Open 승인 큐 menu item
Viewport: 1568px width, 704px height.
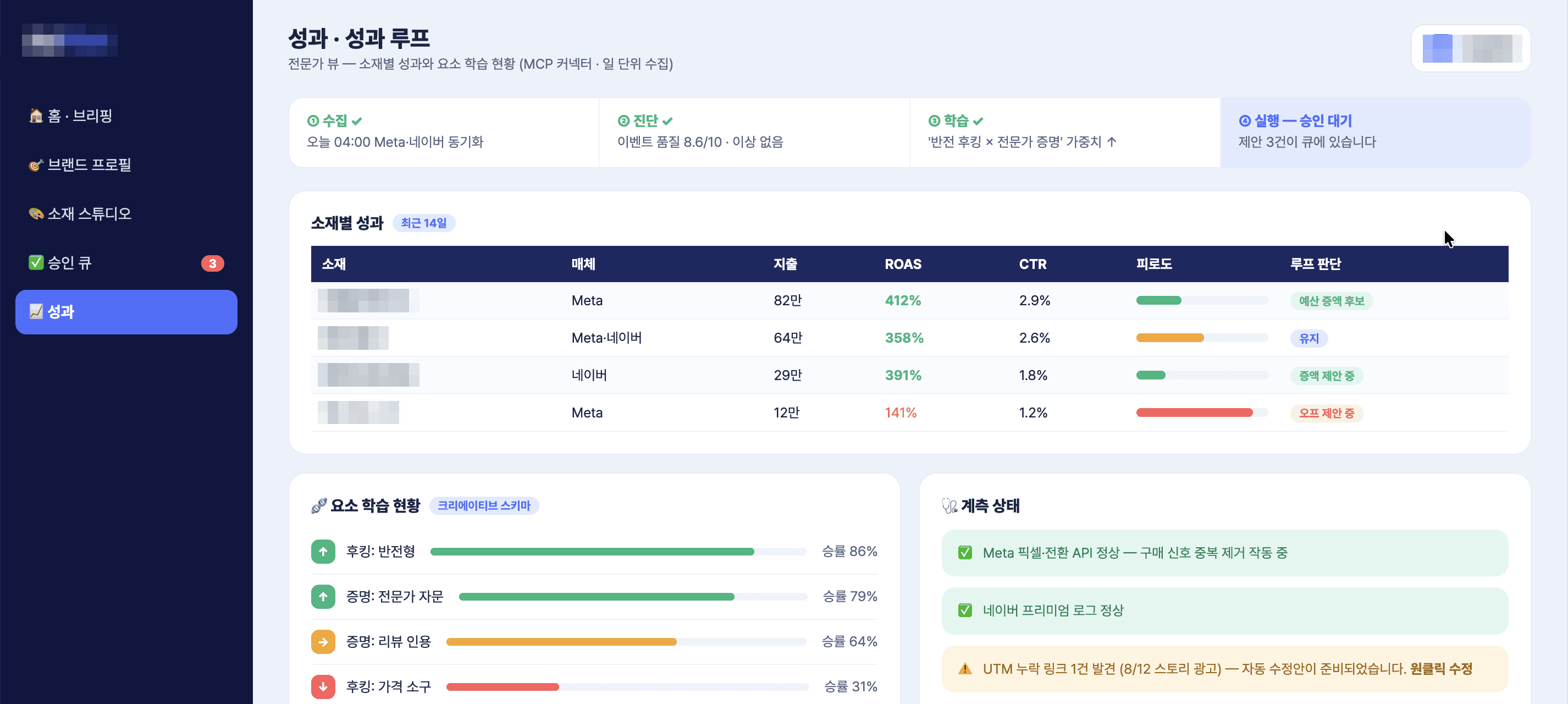coord(126,263)
